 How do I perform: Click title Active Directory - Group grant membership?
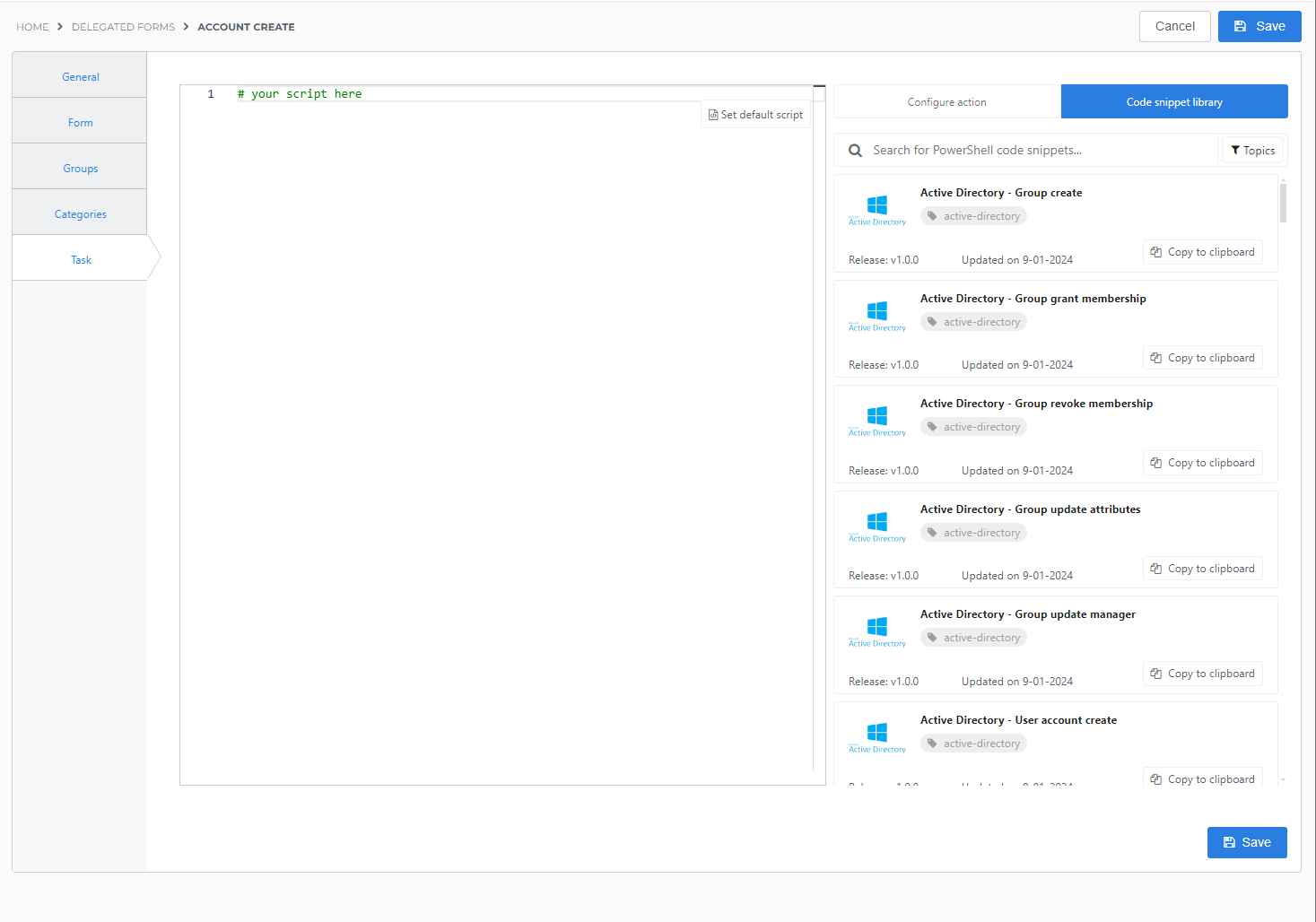pyautogui.click(x=1033, y=299)
